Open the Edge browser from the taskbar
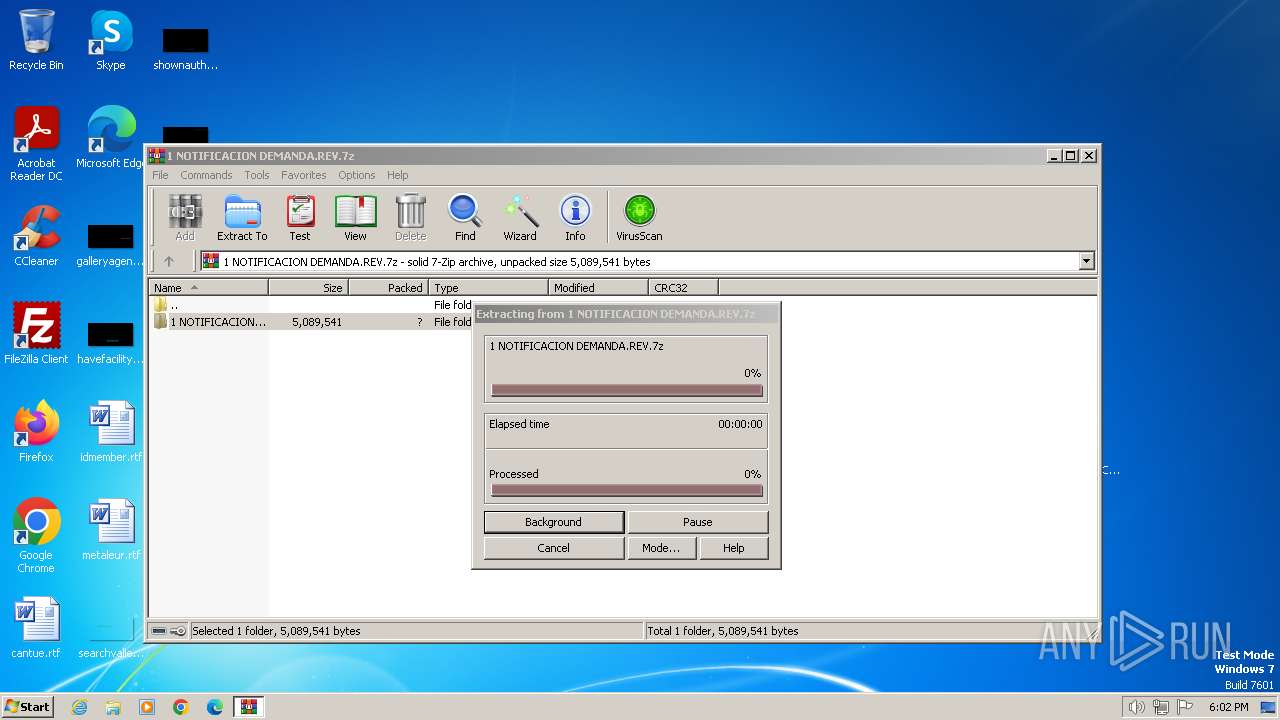This screenshot has height=720, width=1280. (215, 707)
